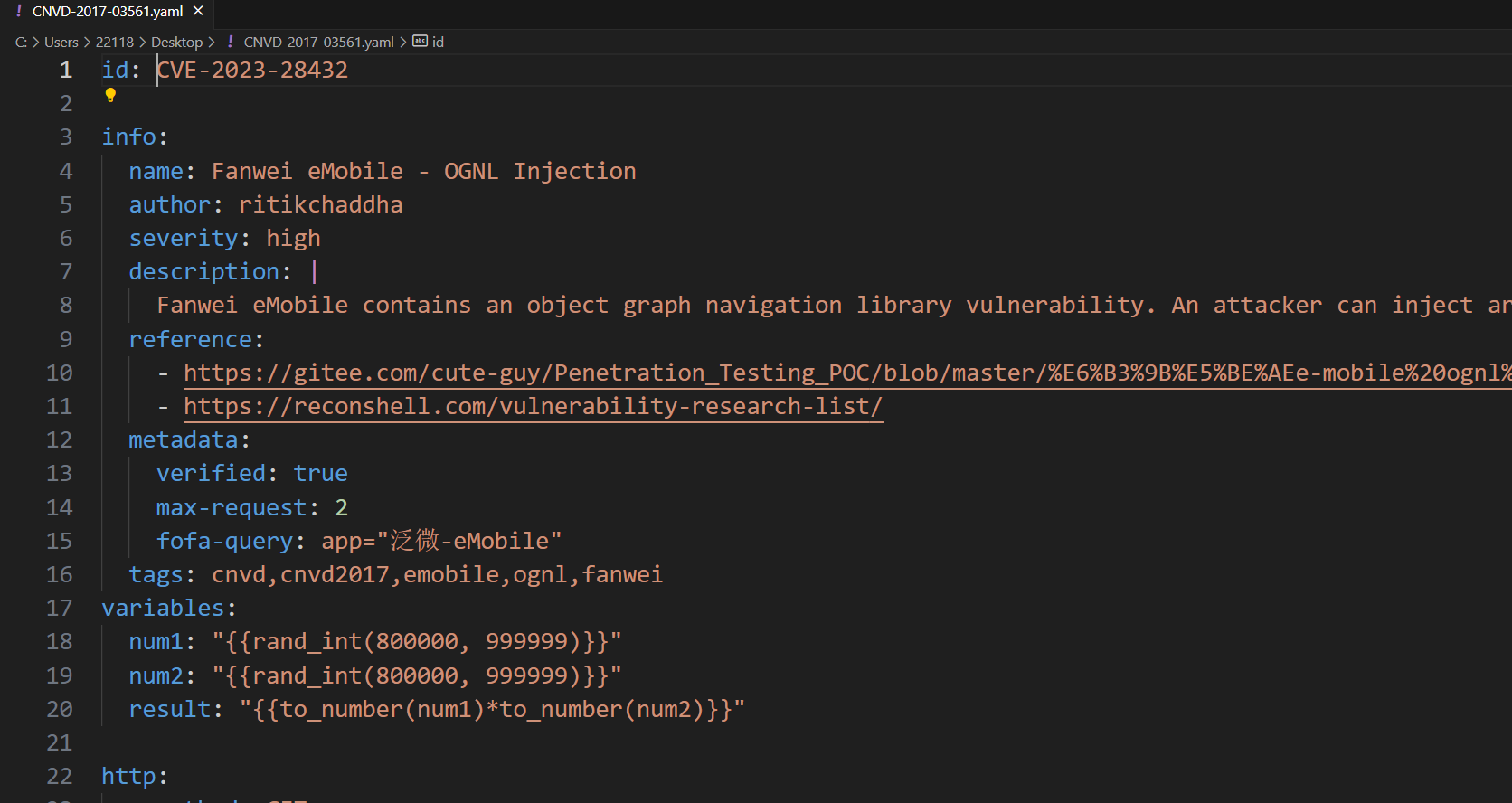Click the author value 'ritikchaddha'

(321, 204)
